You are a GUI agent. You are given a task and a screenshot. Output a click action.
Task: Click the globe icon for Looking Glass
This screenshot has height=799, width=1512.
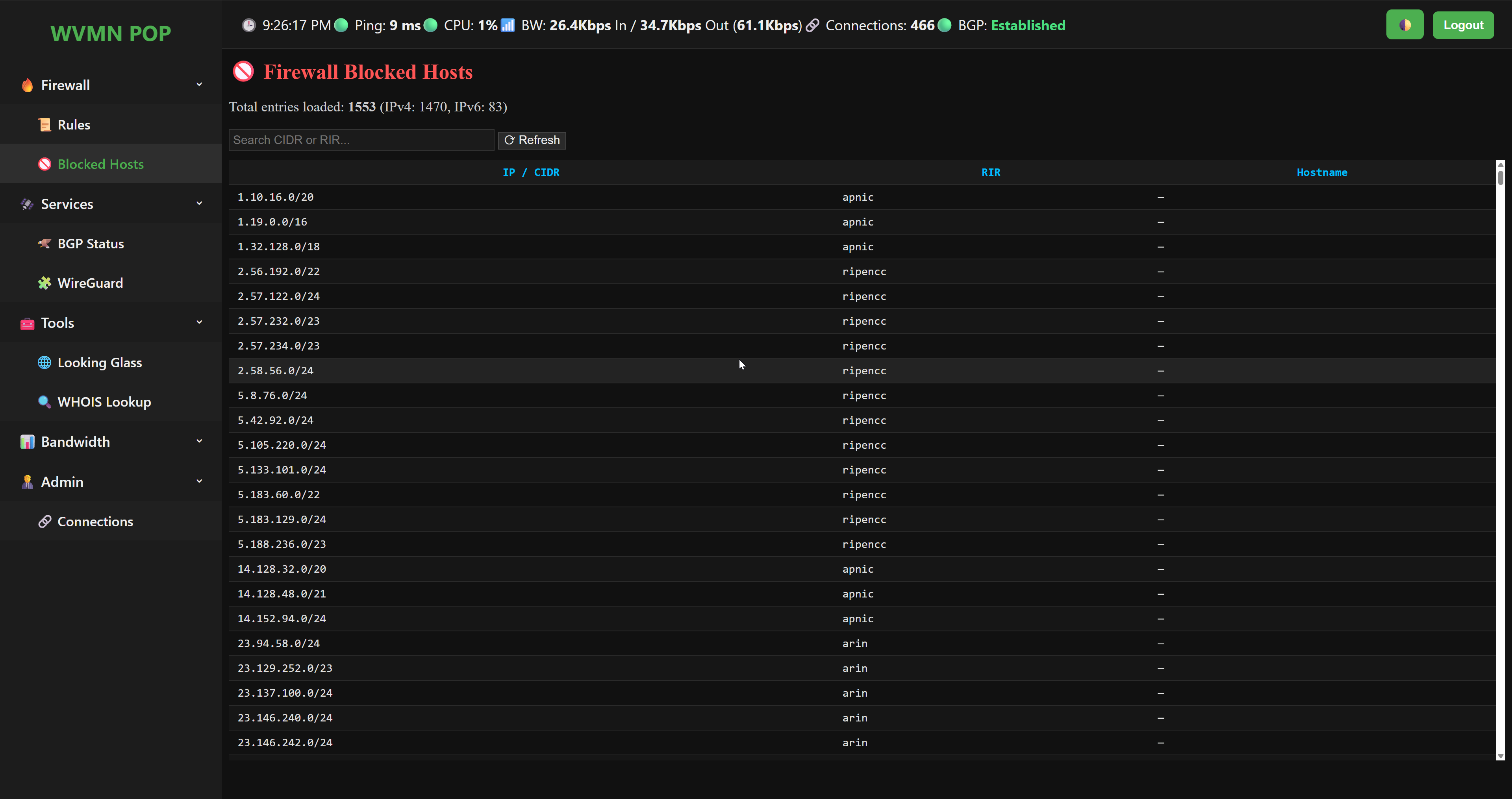pyautogui.click(x=44, y=363)
